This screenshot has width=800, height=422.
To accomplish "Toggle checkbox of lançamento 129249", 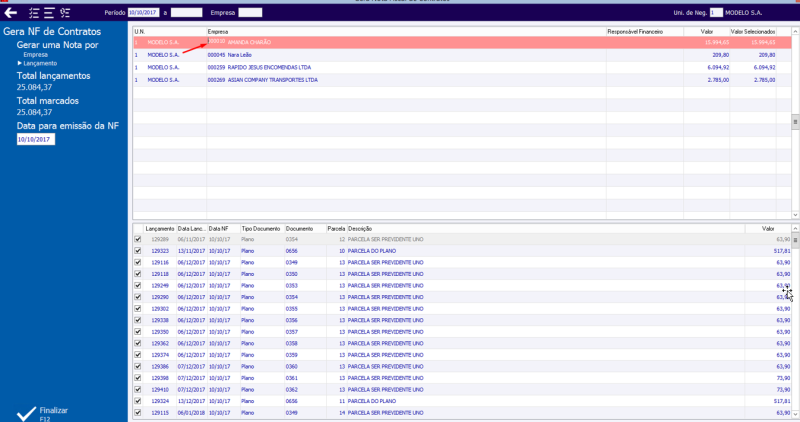I will (x=138, y=286).
